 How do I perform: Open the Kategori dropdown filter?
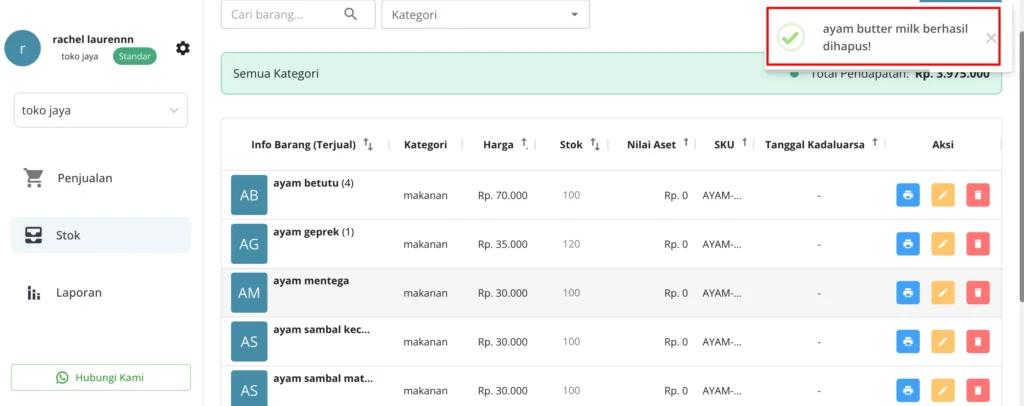[485, 14]
